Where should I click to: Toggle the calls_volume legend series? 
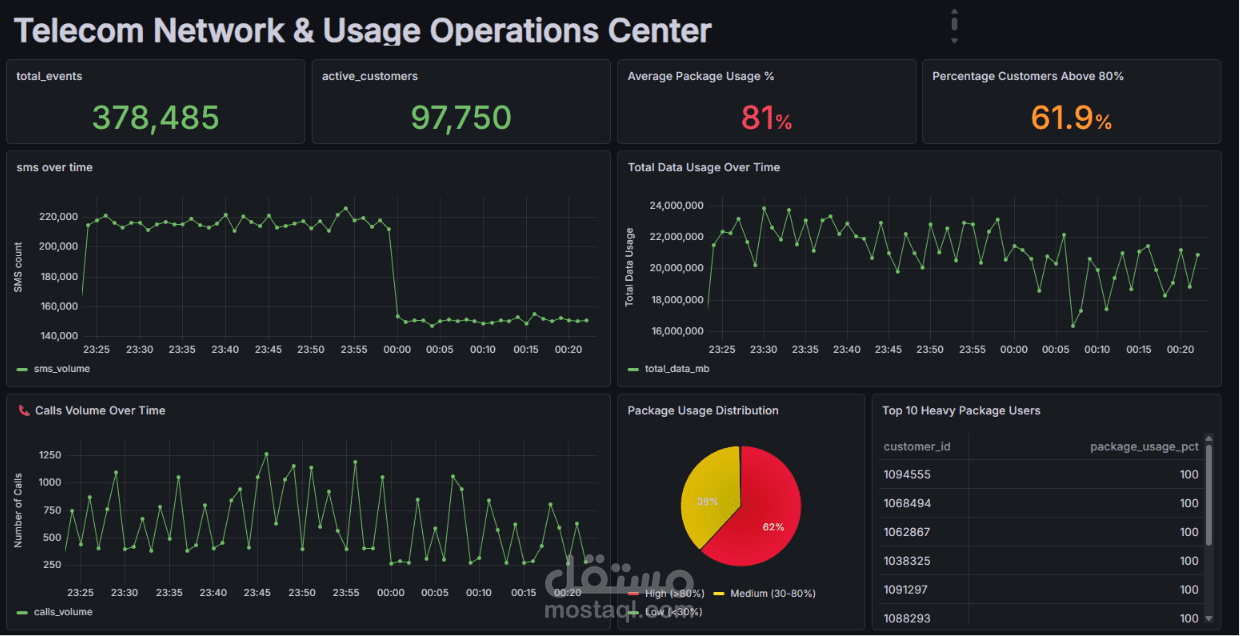(56, 612)
